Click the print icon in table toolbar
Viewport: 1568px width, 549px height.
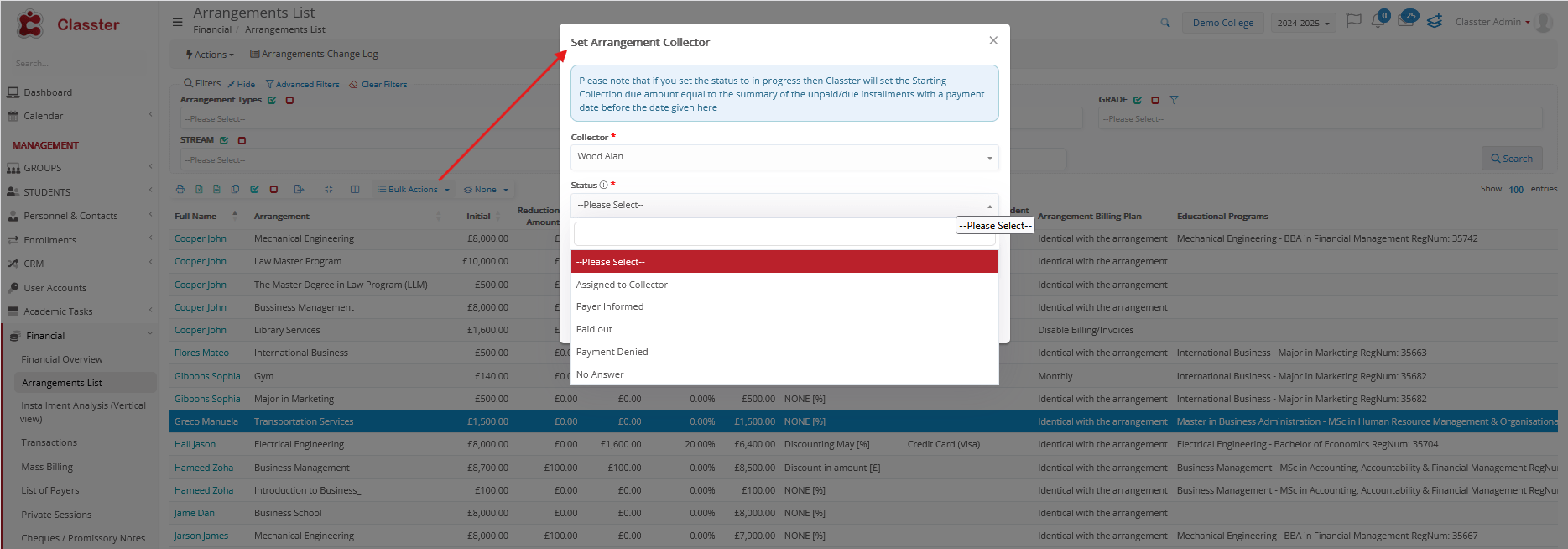(180, 190)
